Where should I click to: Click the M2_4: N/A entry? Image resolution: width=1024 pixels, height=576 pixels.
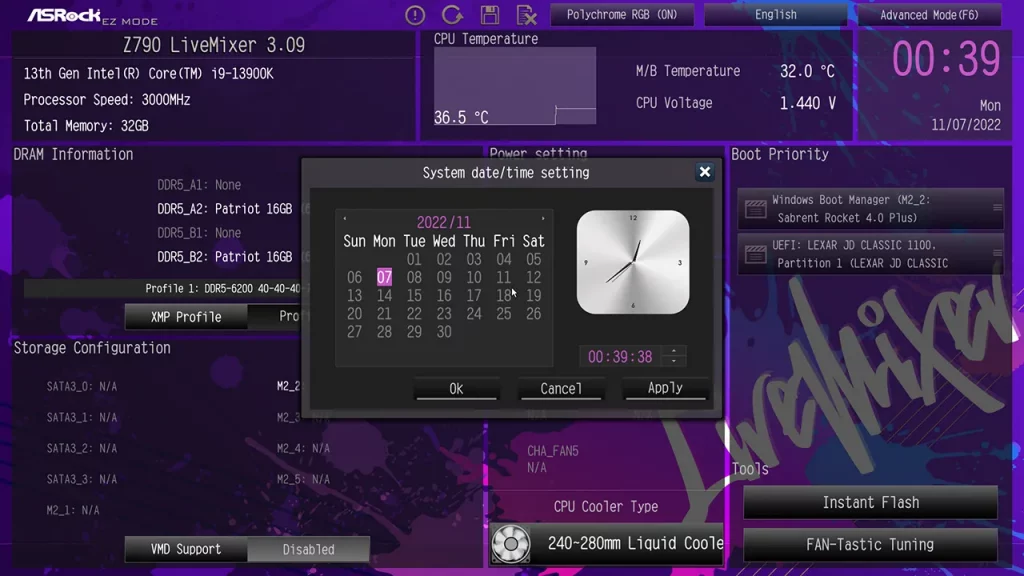303,448
